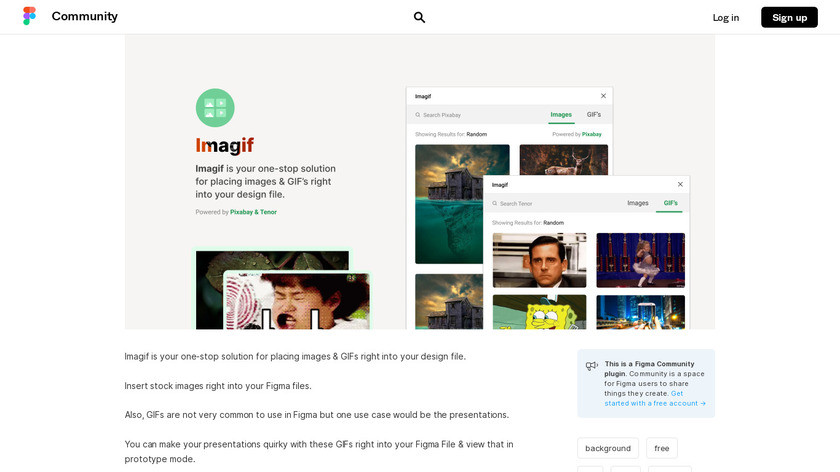Image resolution: width=840 pixels, height=472 pixels.
Task: Click the green Imagif plugin icon
Action: [215, 108]
